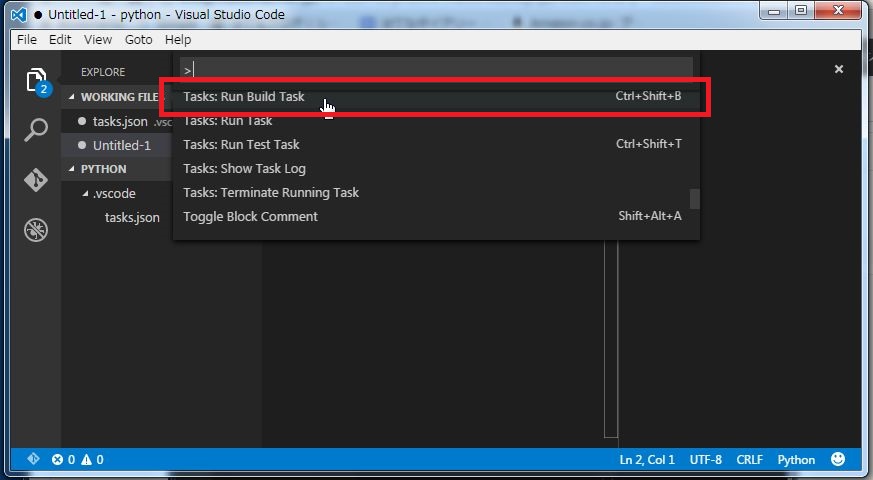Collapse the PYTHON folder section
The width and height of the screenshot is (873, 480).
tap(71, 169)
